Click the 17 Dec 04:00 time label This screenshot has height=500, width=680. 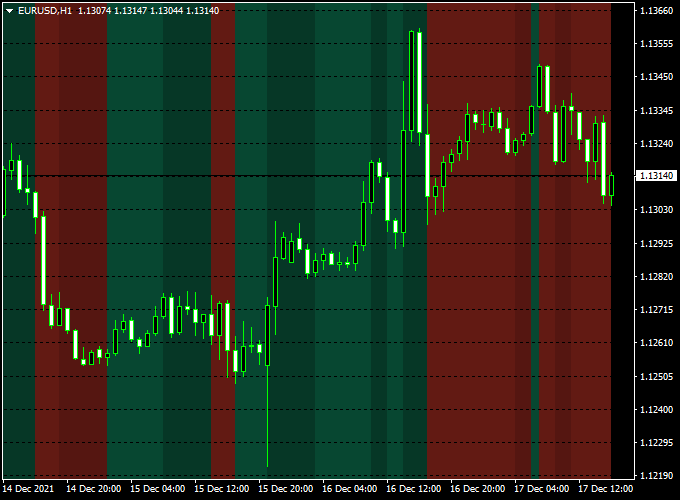coord(542,489)
